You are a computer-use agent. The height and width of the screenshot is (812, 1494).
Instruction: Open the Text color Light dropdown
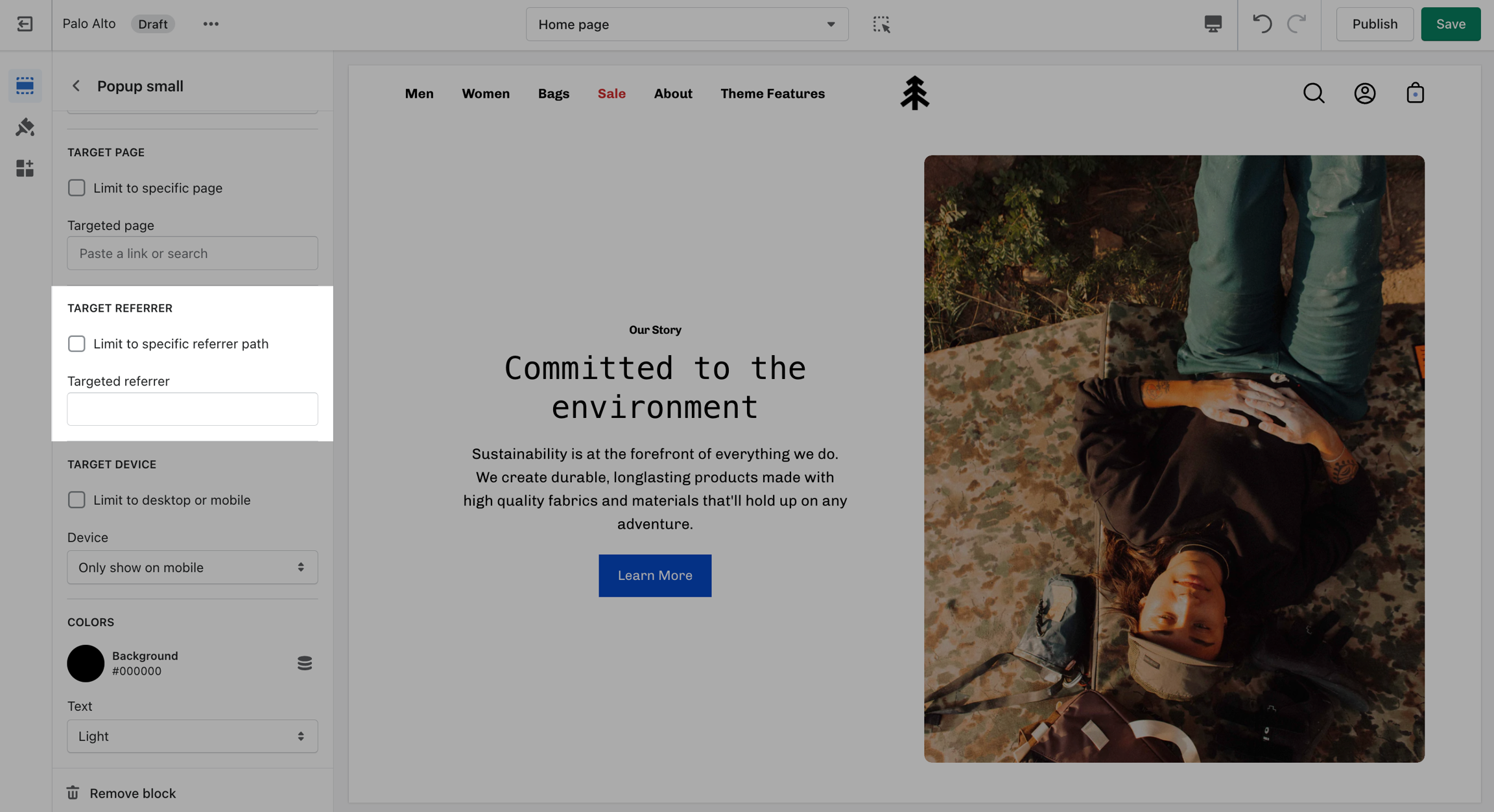click(193, 736)
